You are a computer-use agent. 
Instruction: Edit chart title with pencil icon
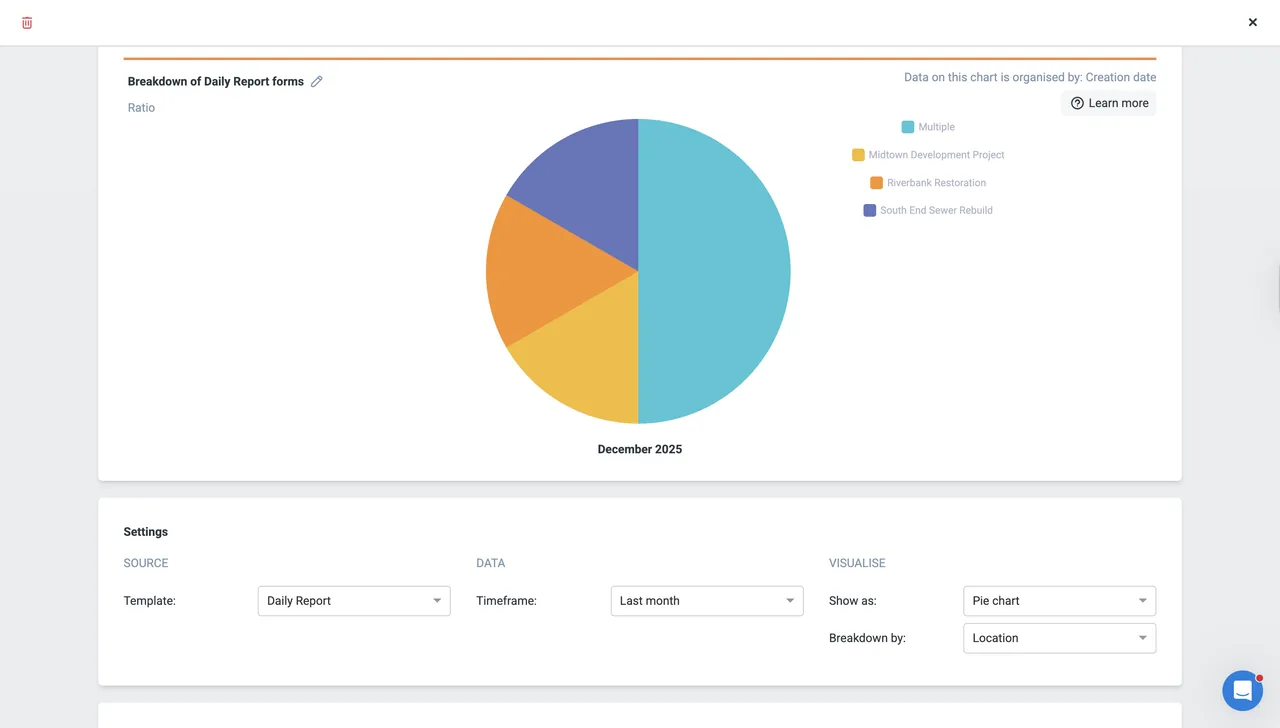pos(317,82)
